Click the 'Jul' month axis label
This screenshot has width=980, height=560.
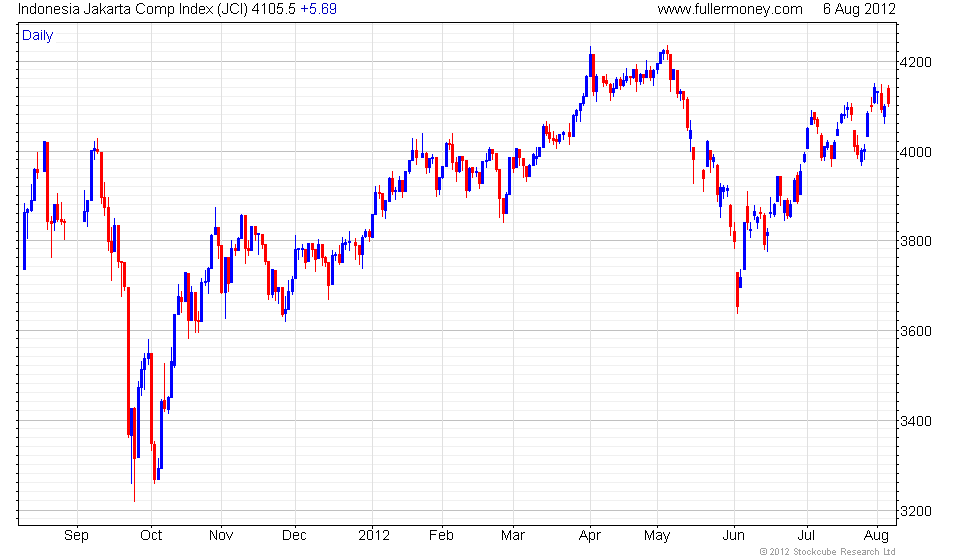tap(806, 536)
